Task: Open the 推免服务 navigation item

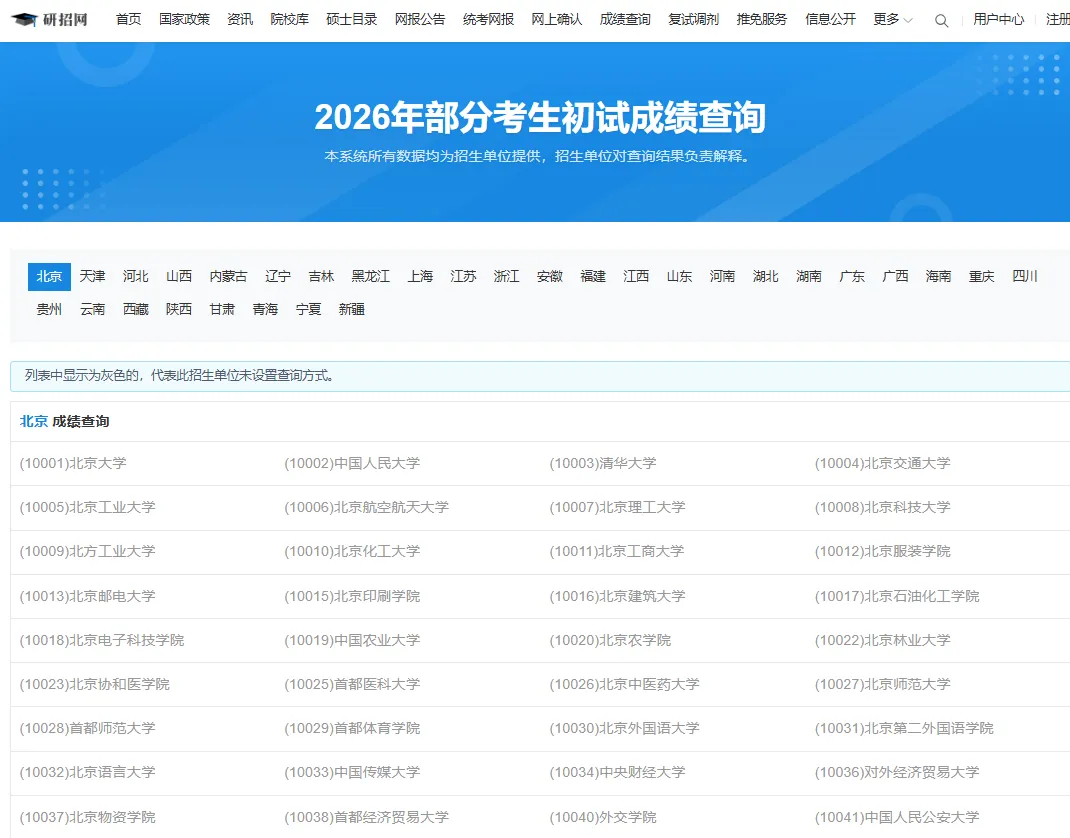Action: (x=762, y=20)
